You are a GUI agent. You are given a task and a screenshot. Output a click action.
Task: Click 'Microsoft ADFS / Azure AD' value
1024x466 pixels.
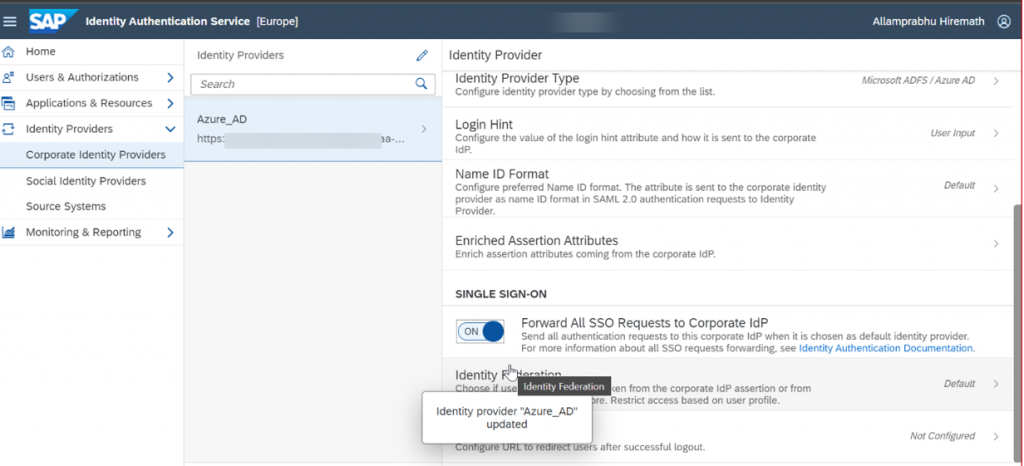(918, 81)
